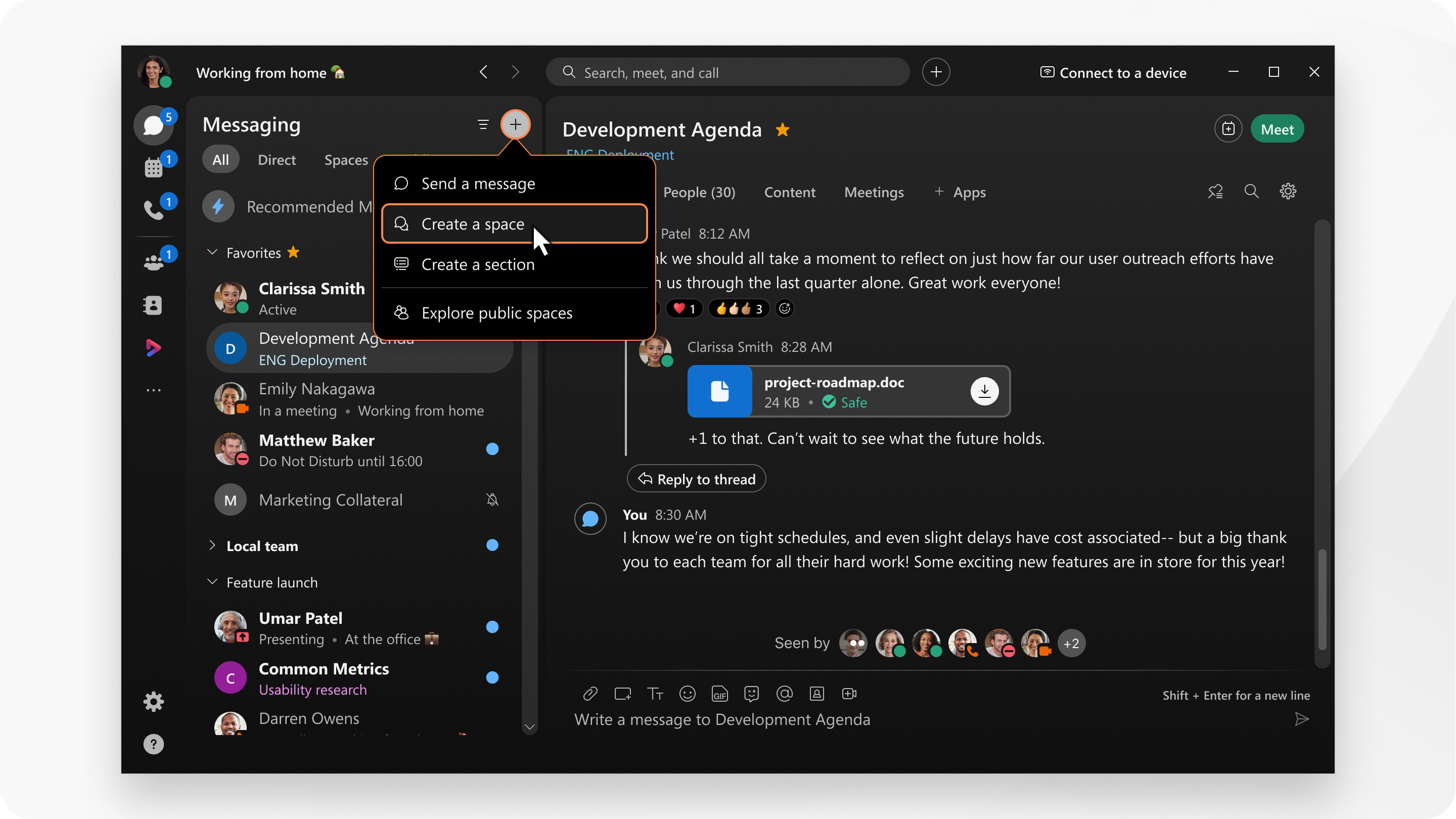This screenshot has width=1456, height=819.
Task: Click the project-roadmap.doc download icon
Action: [x=984, y=390]
